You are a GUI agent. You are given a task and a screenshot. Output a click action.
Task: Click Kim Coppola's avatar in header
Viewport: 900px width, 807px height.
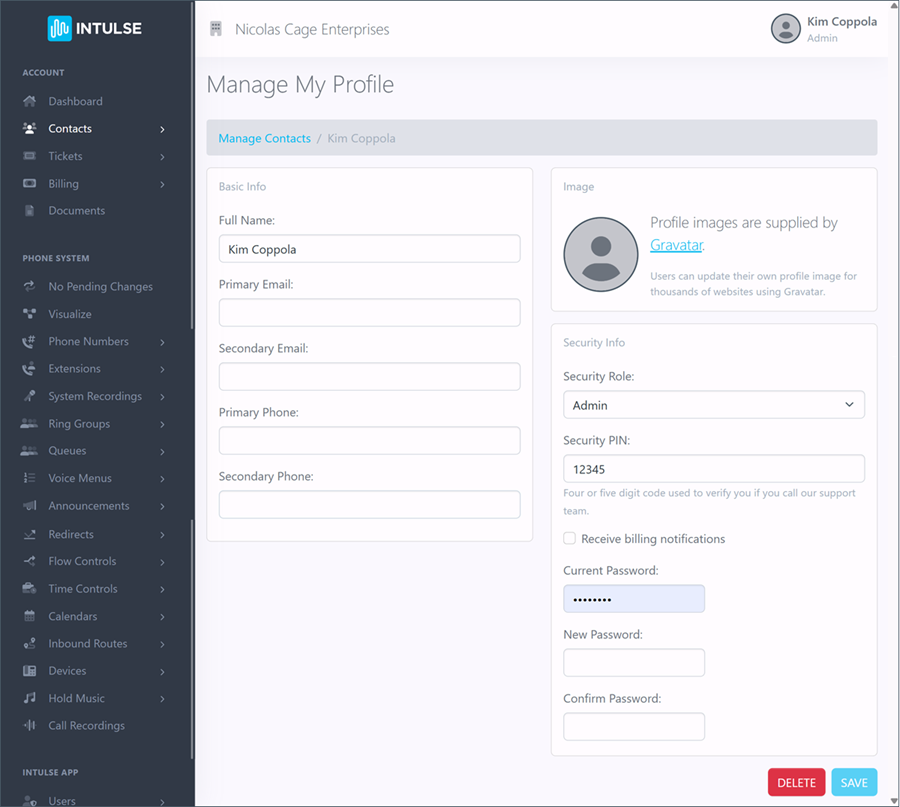point(785,29)
